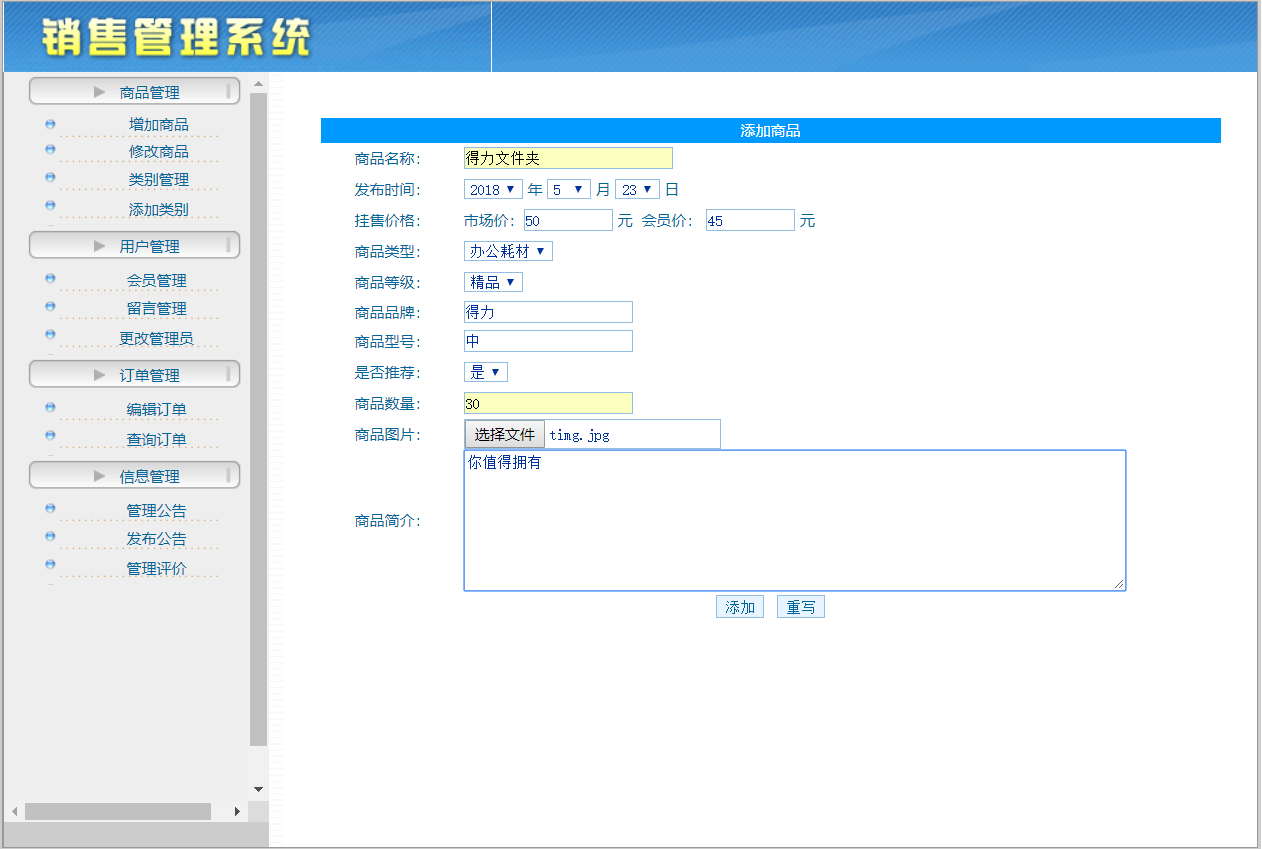Screen dimensions: 1262x849
Task: Click the bullet icon beside 管理公告
Action: click(50, 509)
